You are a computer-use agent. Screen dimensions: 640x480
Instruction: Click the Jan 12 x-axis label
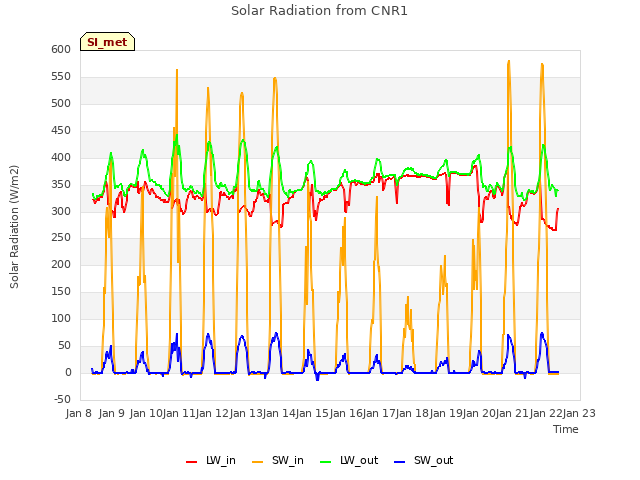(x=212, y=413)
